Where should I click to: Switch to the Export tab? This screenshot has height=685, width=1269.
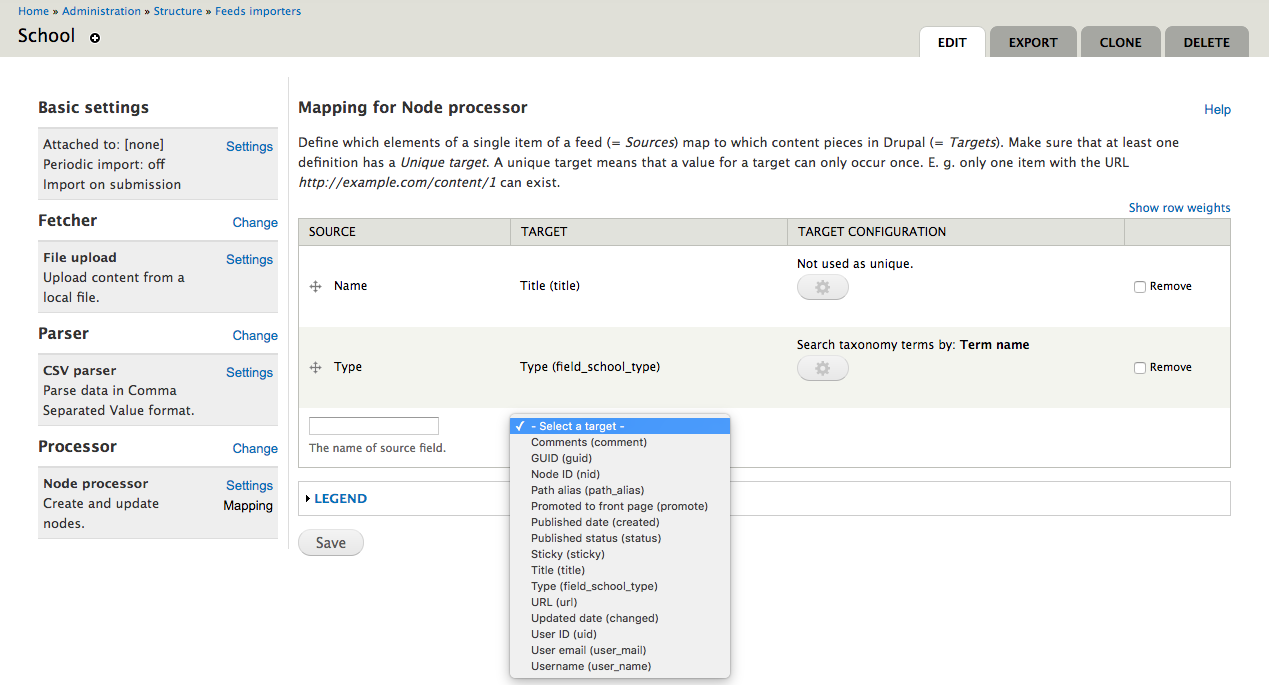click(1033, 42)
